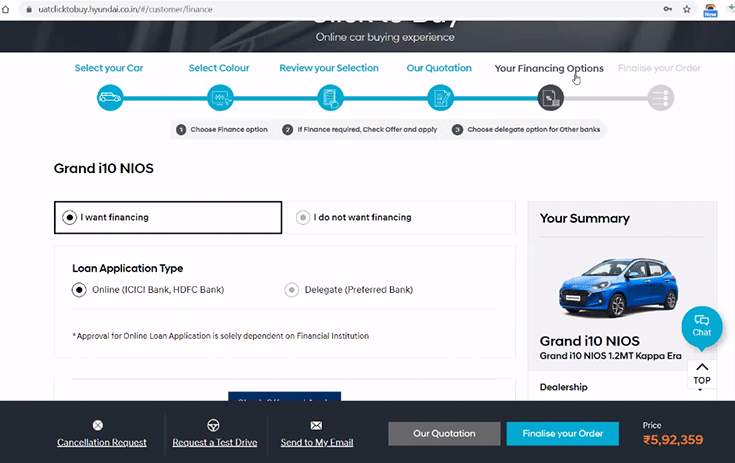Bookmark page with the star icon
The image size is (735, 463).
[x=687, y=9]
